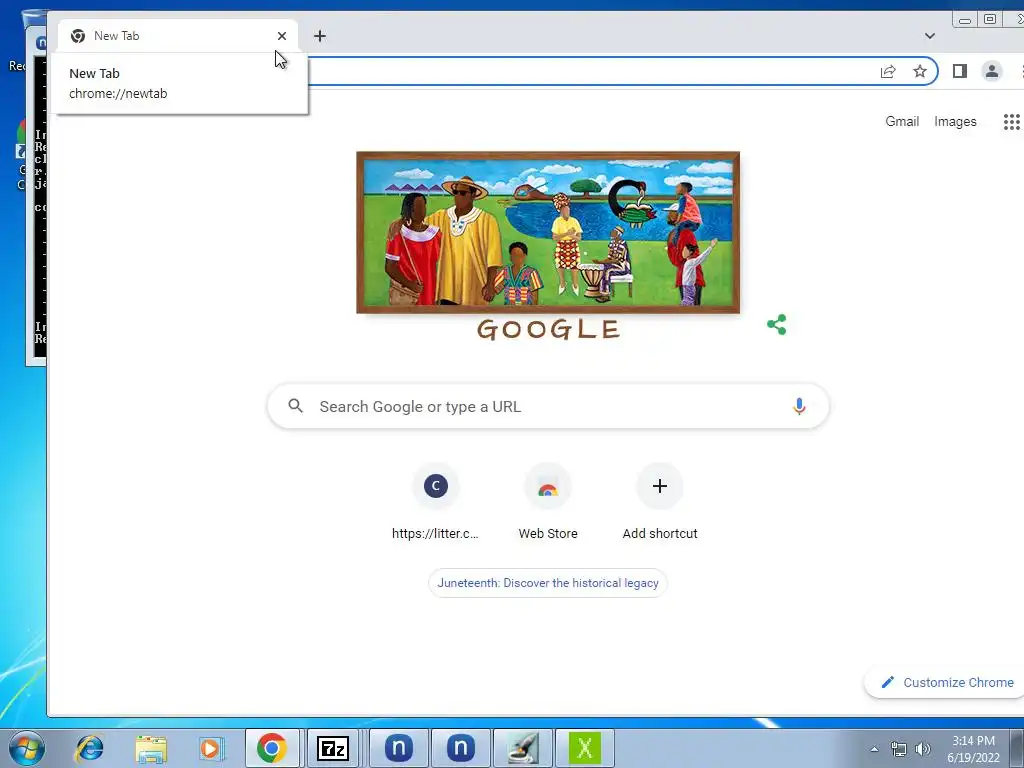This screenshot has height=768, width=1024.
Task: Click the GOOGLE doodle text logo
Action: coord(548,329)
